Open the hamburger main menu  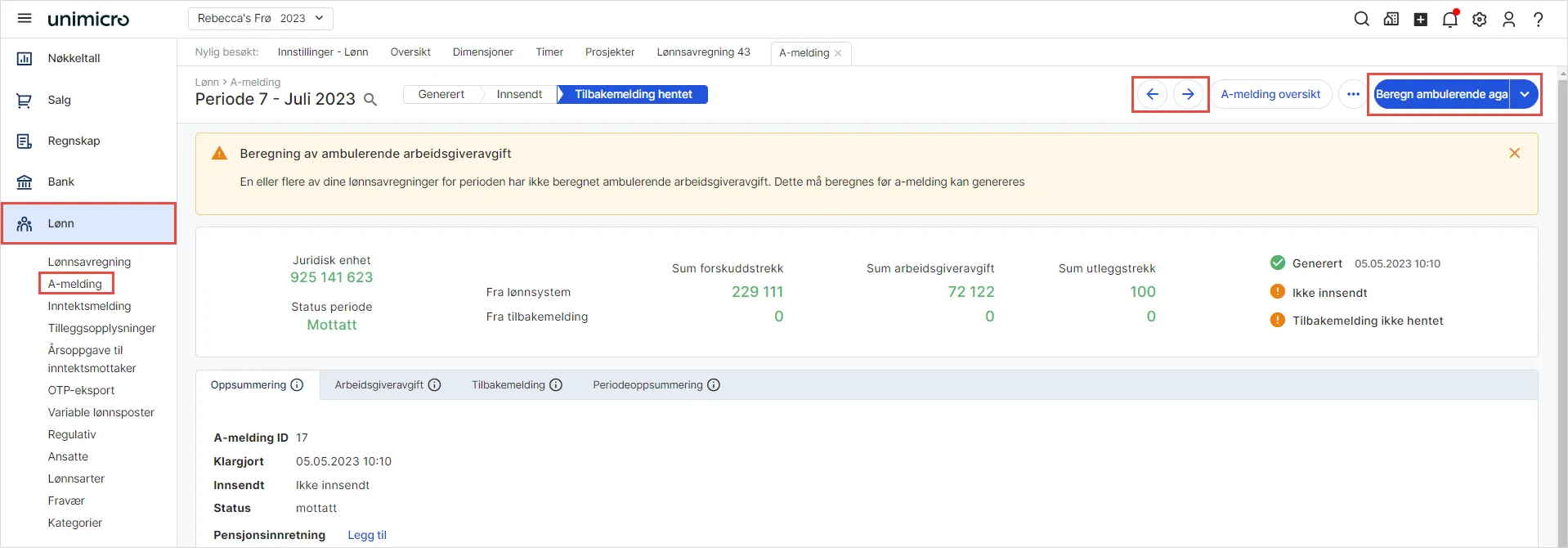(x=25, y=18)
